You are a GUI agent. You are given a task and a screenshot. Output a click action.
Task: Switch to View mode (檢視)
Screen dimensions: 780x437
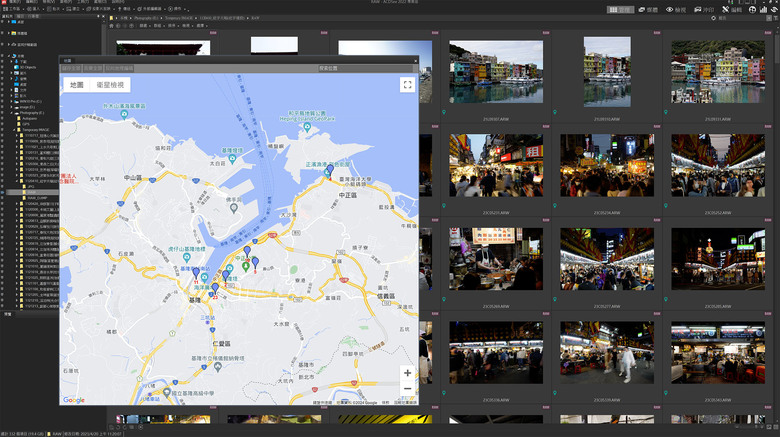tap(676, 9)
